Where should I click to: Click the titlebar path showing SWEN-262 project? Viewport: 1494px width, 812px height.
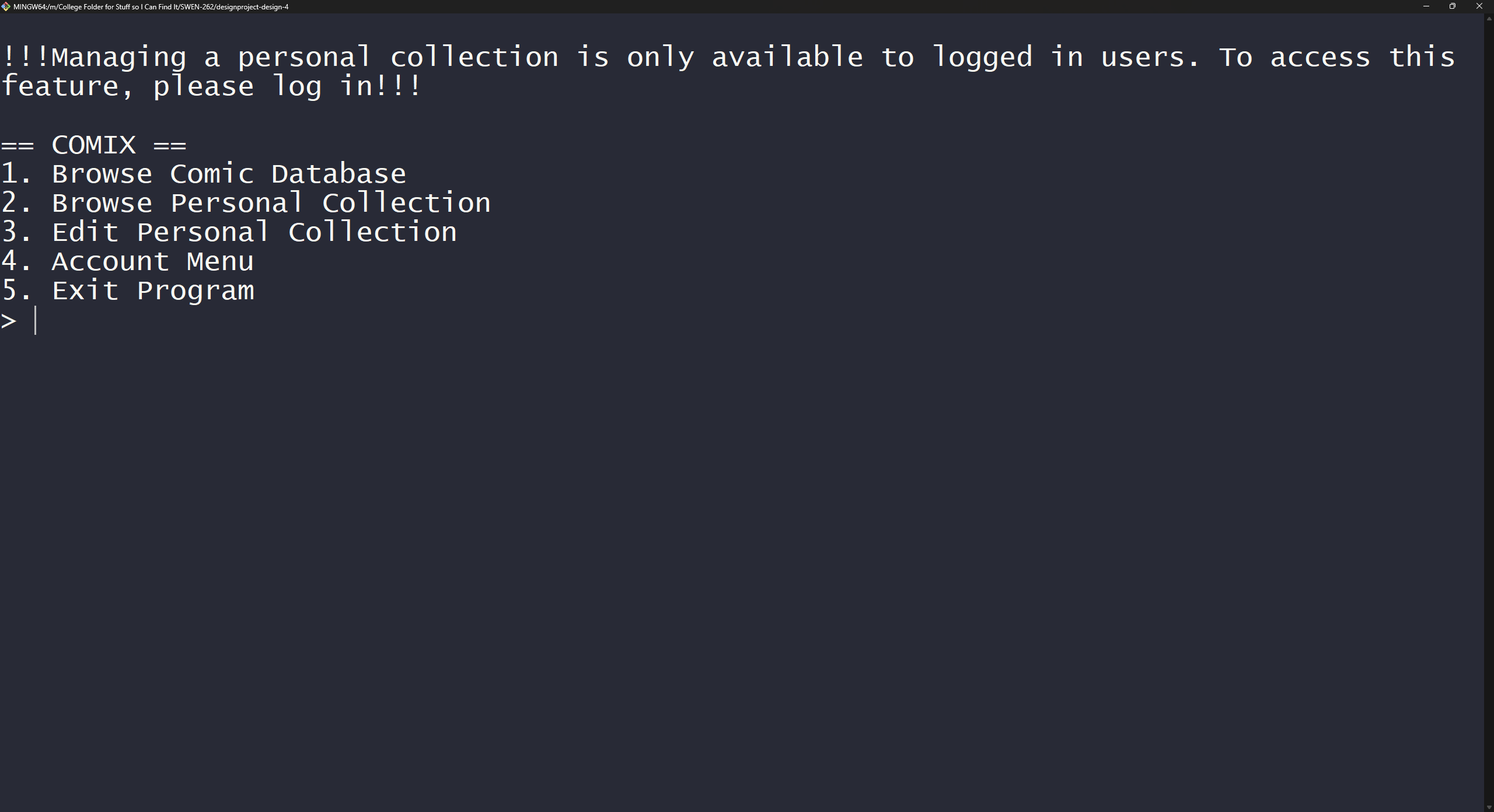(149, 6)
